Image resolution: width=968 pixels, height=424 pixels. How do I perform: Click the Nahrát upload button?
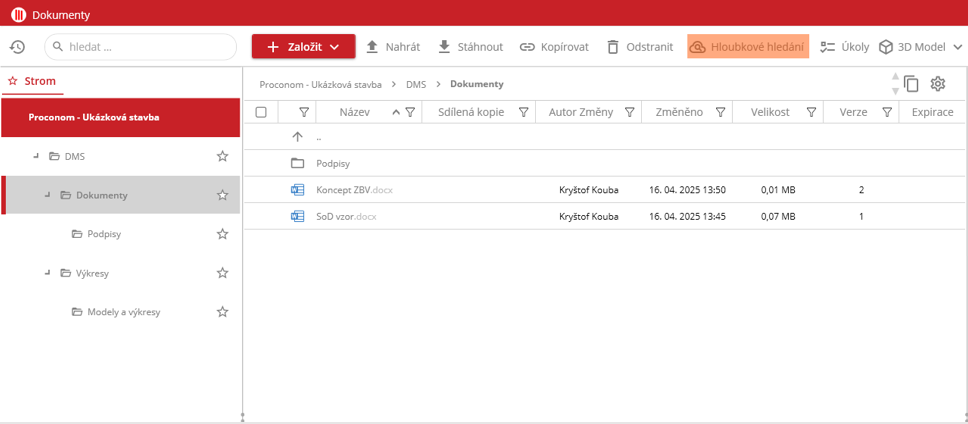click(x=392, y=47)
